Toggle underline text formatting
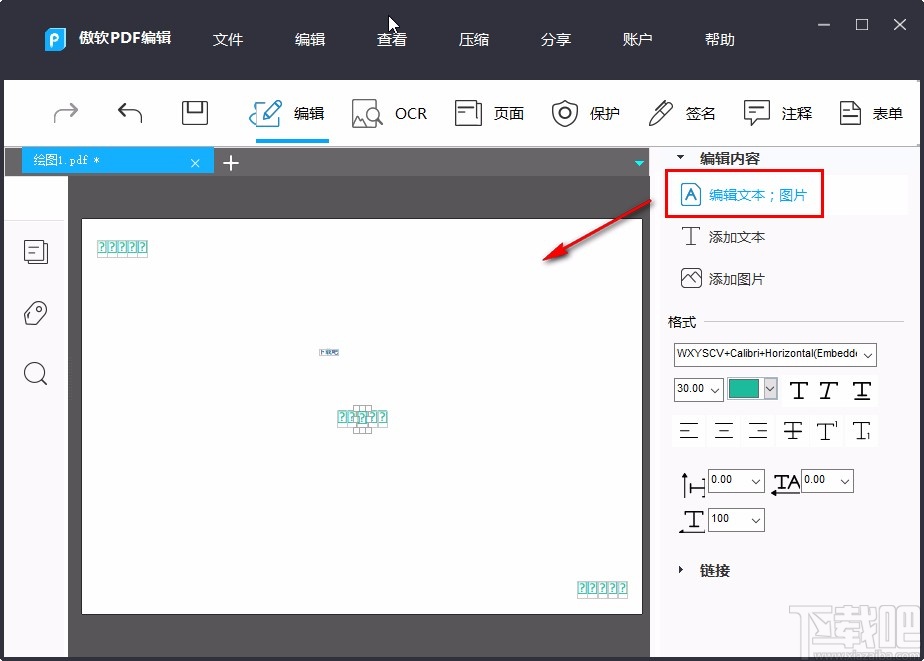 point(861,390)
